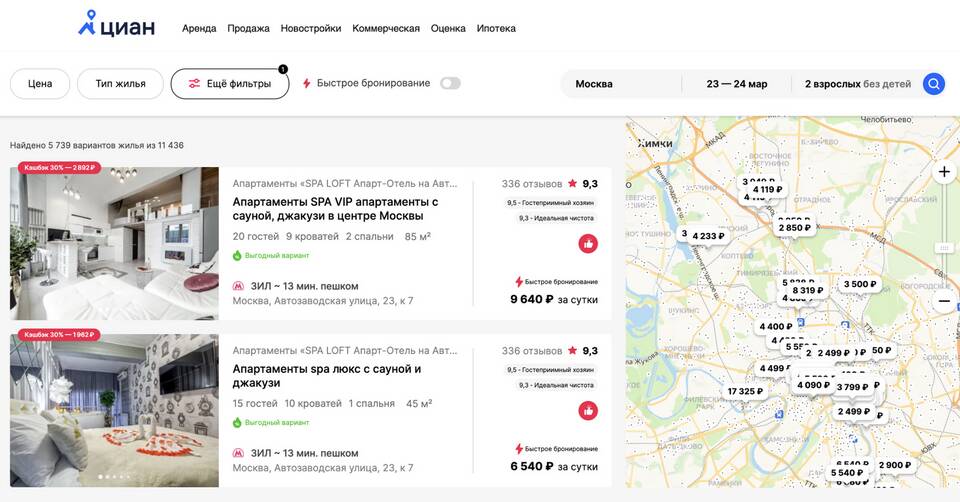
Task: Click the blue search magnifier button
Action: (934, 84)
